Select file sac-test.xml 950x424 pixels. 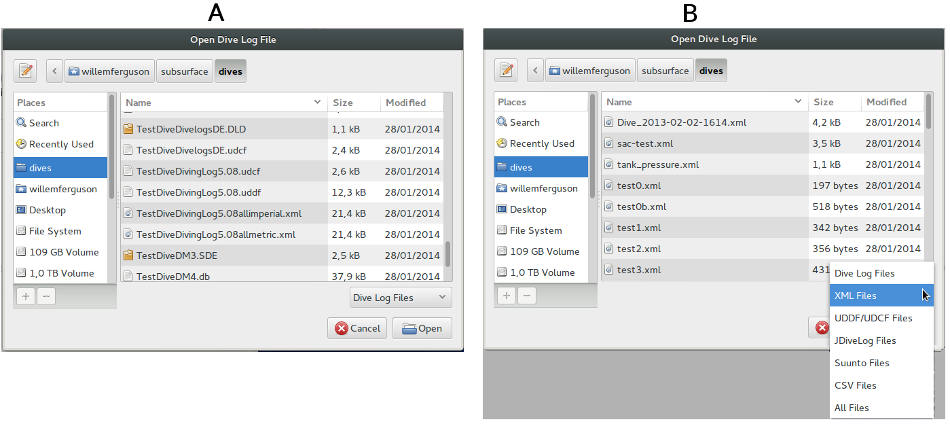tap(763, 144)
